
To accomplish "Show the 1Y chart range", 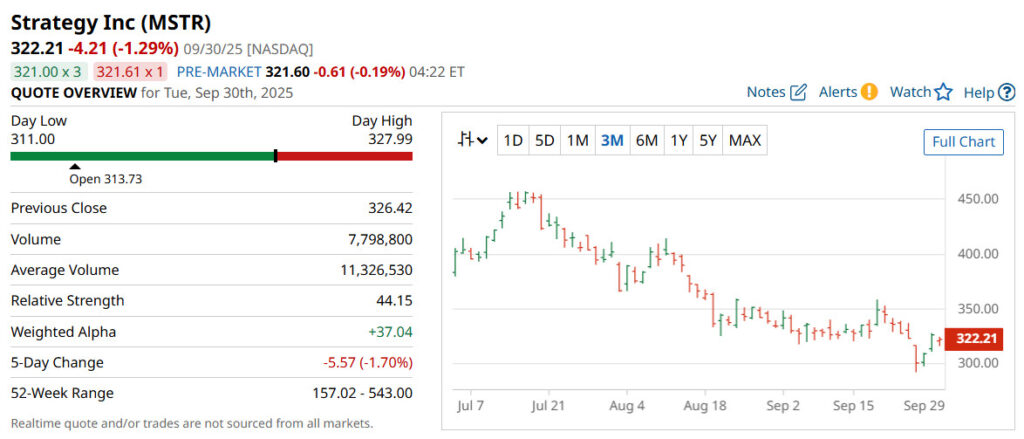I will click(x=678, y=141).
